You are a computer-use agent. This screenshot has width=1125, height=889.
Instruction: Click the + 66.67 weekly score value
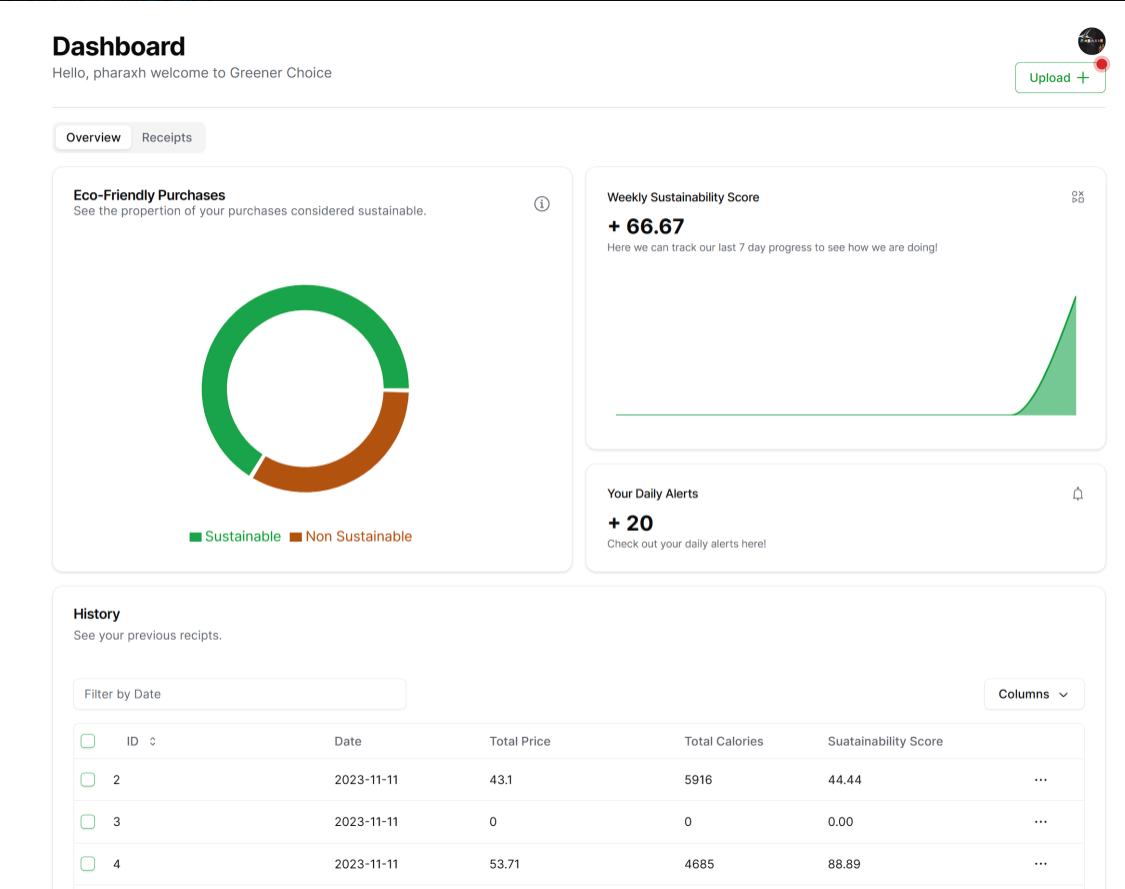click(x=646, y=227)
